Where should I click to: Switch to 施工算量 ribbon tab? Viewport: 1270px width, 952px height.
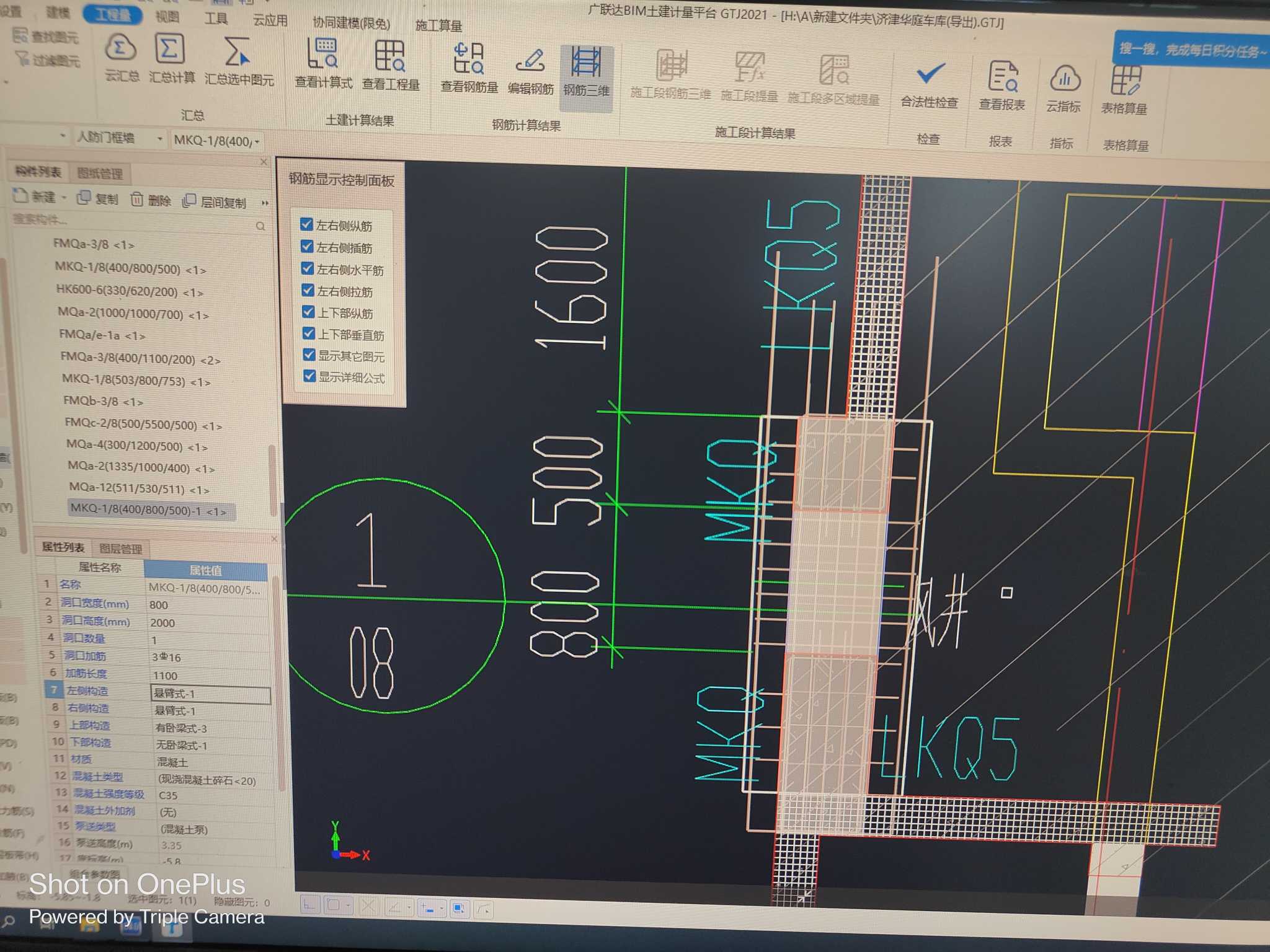click(x=439, y=25)
